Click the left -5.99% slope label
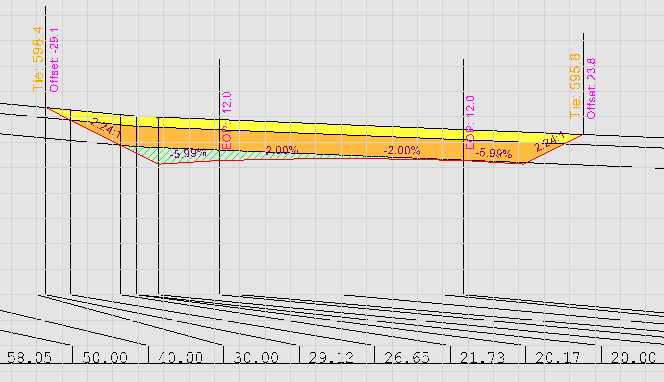This screenshot has height=382, width=664. pyautogui.click(x=188, y=154)
